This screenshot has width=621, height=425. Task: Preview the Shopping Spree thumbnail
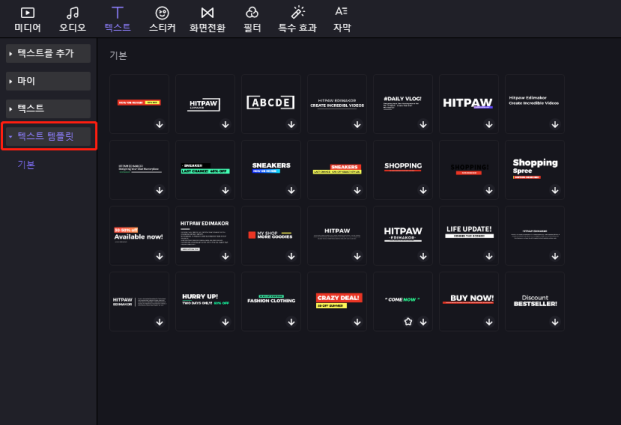click(535, 170)
